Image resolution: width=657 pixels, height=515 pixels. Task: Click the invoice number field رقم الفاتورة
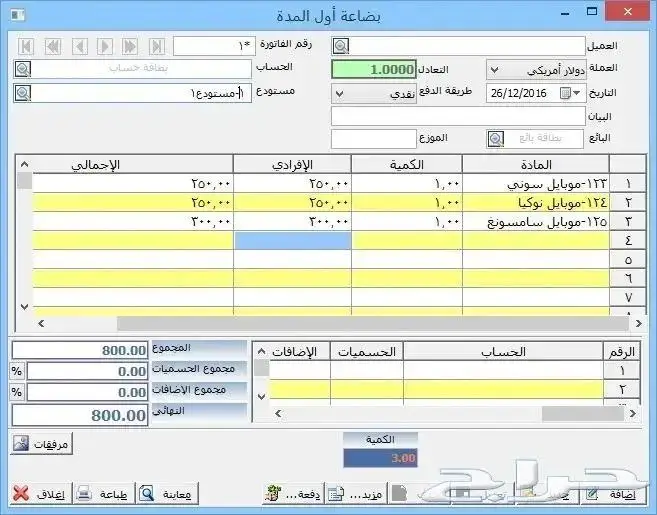click(x=214, y=46)
